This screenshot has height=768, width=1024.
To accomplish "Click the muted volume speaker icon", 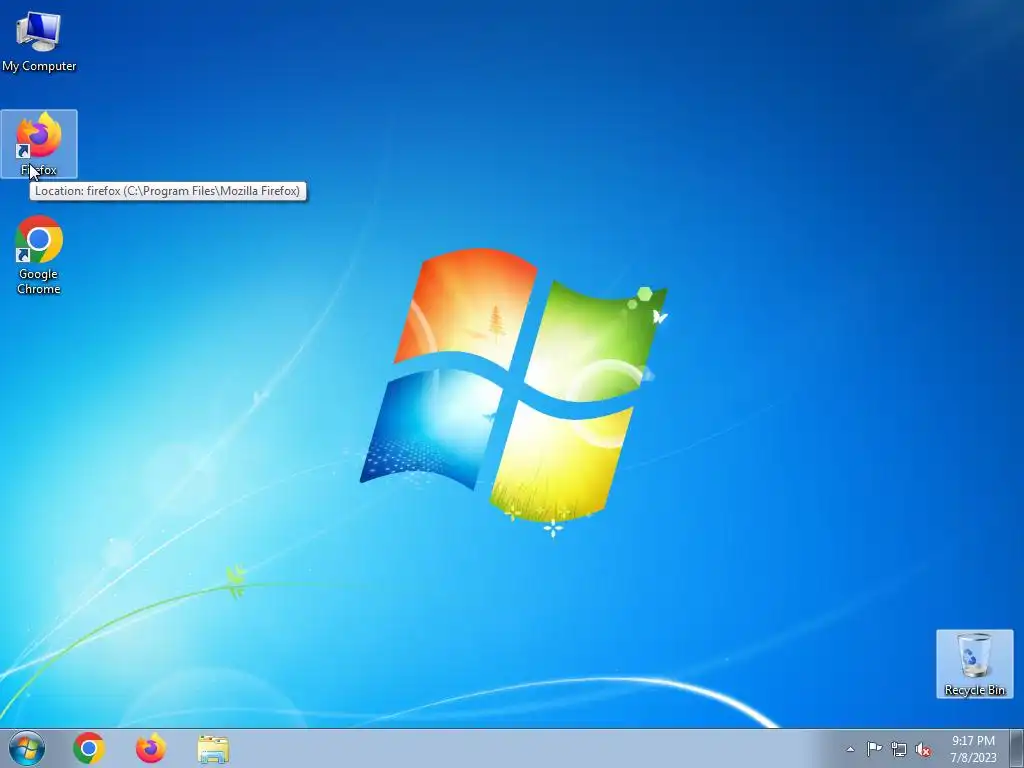I will (x=923, y=750).
